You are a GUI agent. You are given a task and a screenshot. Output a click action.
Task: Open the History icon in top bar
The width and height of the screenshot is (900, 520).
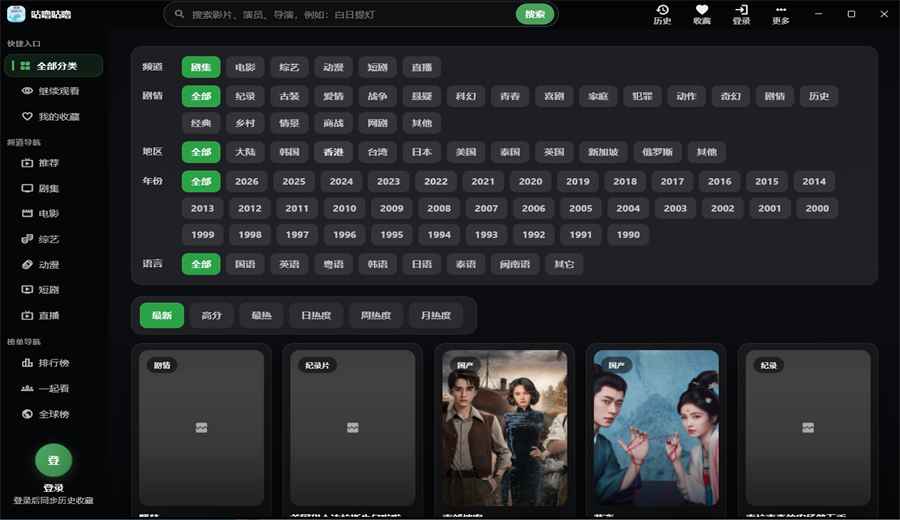(662, 14)
